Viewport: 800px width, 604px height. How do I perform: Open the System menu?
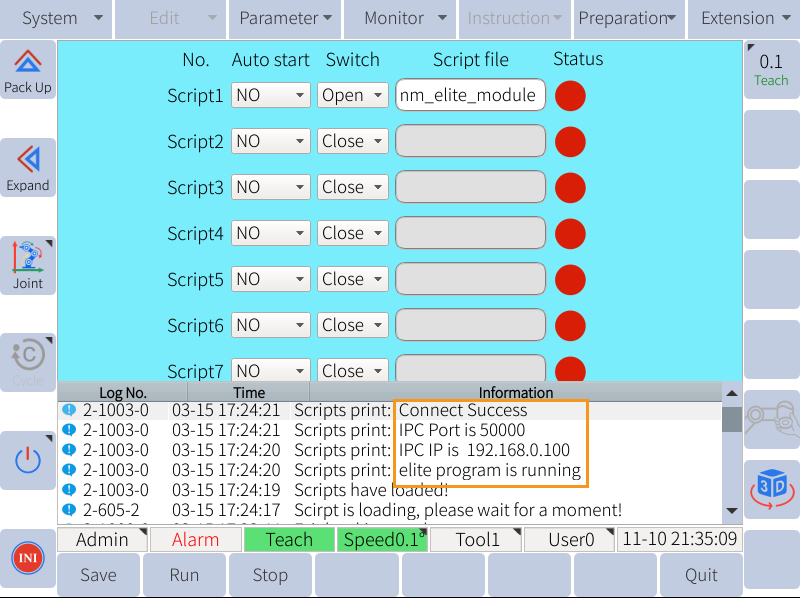pyautogui.click(x=60, y=18)
